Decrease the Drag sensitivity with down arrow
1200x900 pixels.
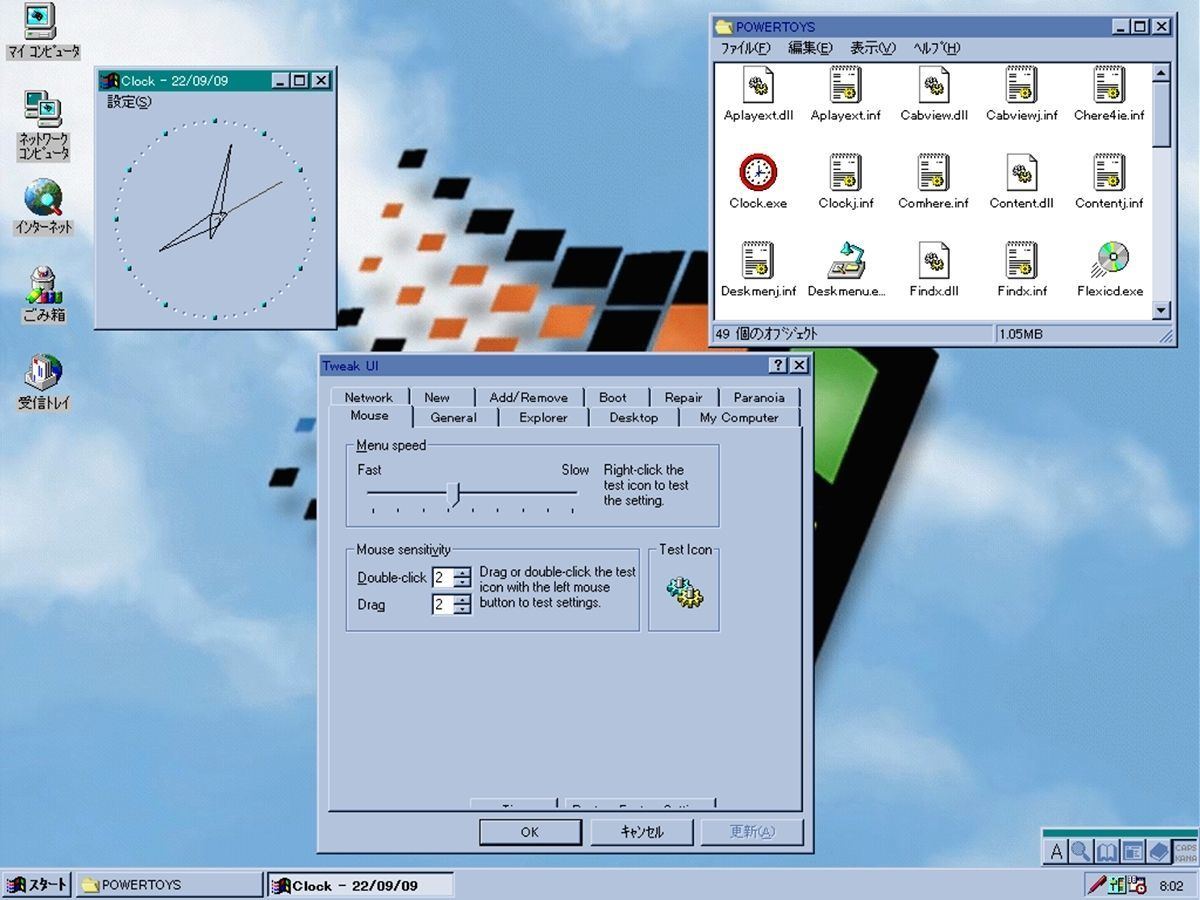(x=463, y=609)
